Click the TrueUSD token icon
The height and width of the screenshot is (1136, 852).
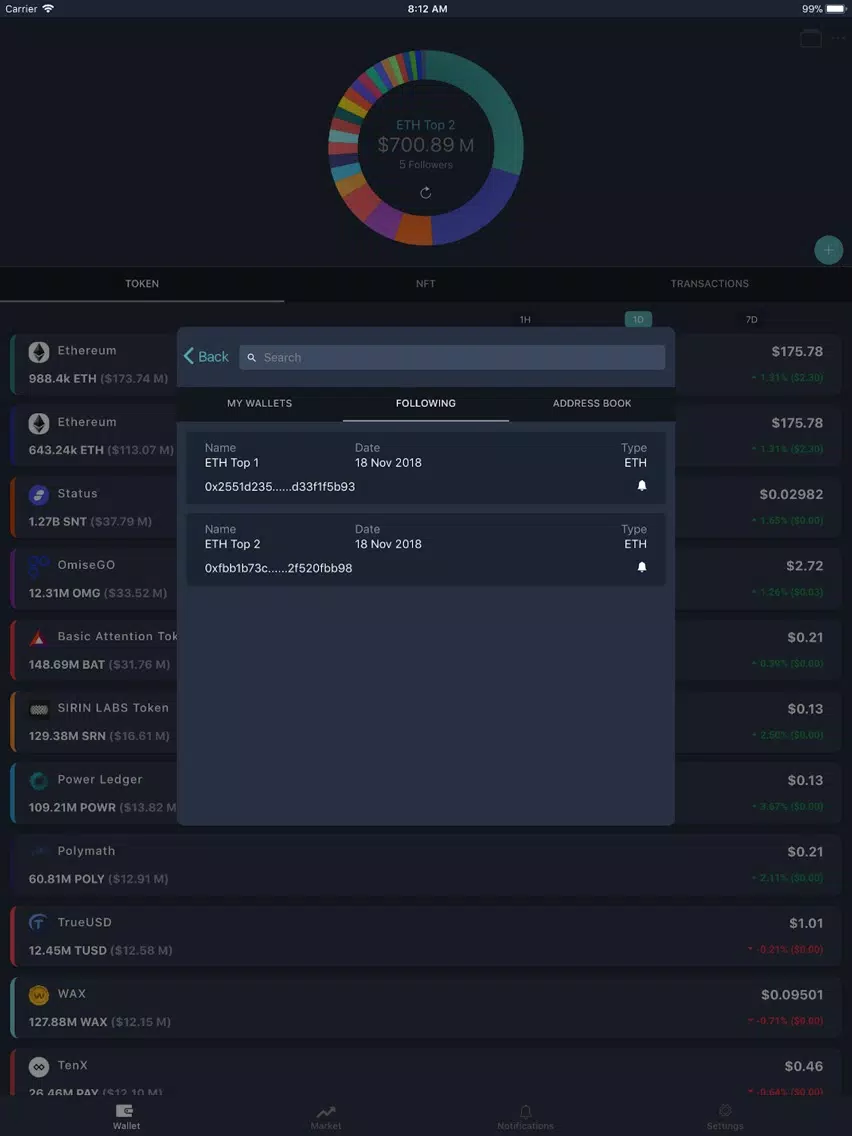pyautogui.click(x=39, y=923)
